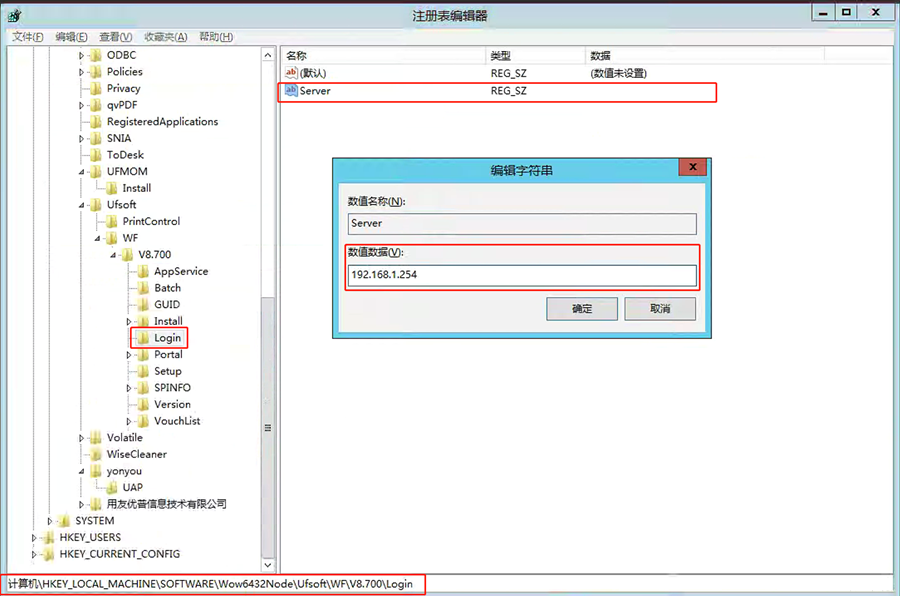Click the qvPDF folder icon
The height and width of the screenshot is (596, 900).
(96, 105)
